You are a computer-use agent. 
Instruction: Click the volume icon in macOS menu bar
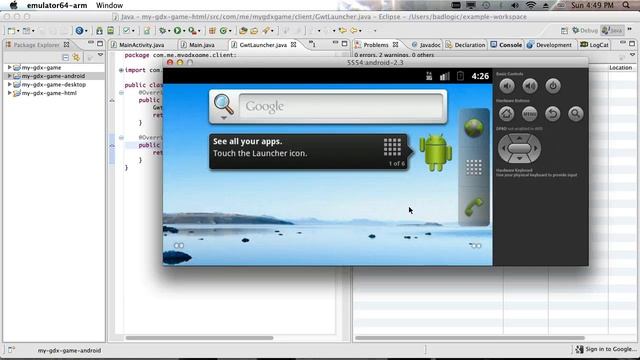(x=515, y=5)
